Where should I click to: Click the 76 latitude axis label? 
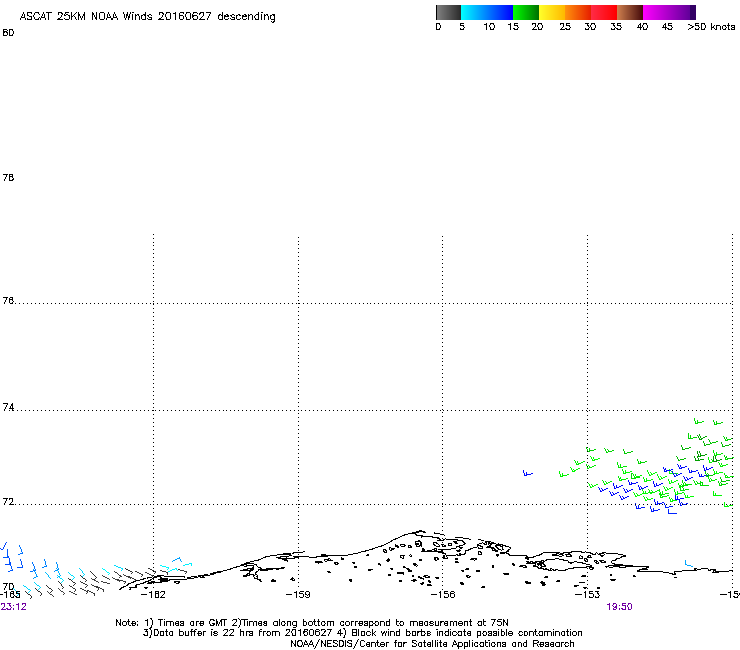pos(8,300)
